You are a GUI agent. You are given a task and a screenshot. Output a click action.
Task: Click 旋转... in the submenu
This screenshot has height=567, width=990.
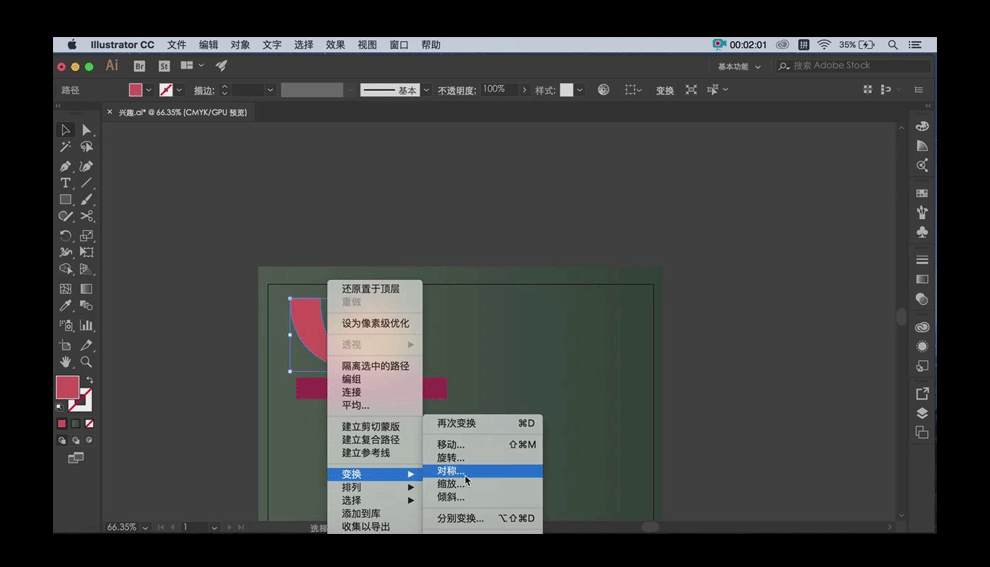pyautogui.click(x=451, y=457)
